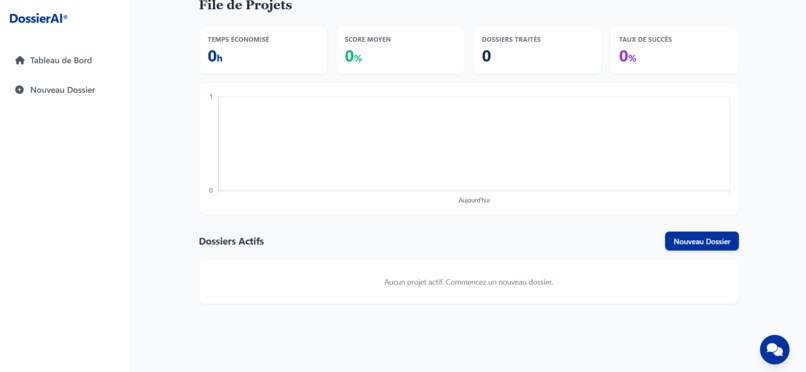
Task: Click the DossierAI logo
Action: coord(39,19)
